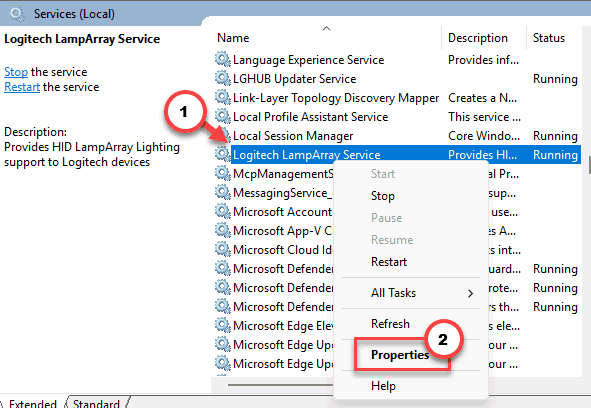Click the Microsoft Account service gear icon
Viewport: 591px width, 408px height.
coord(222,211)
